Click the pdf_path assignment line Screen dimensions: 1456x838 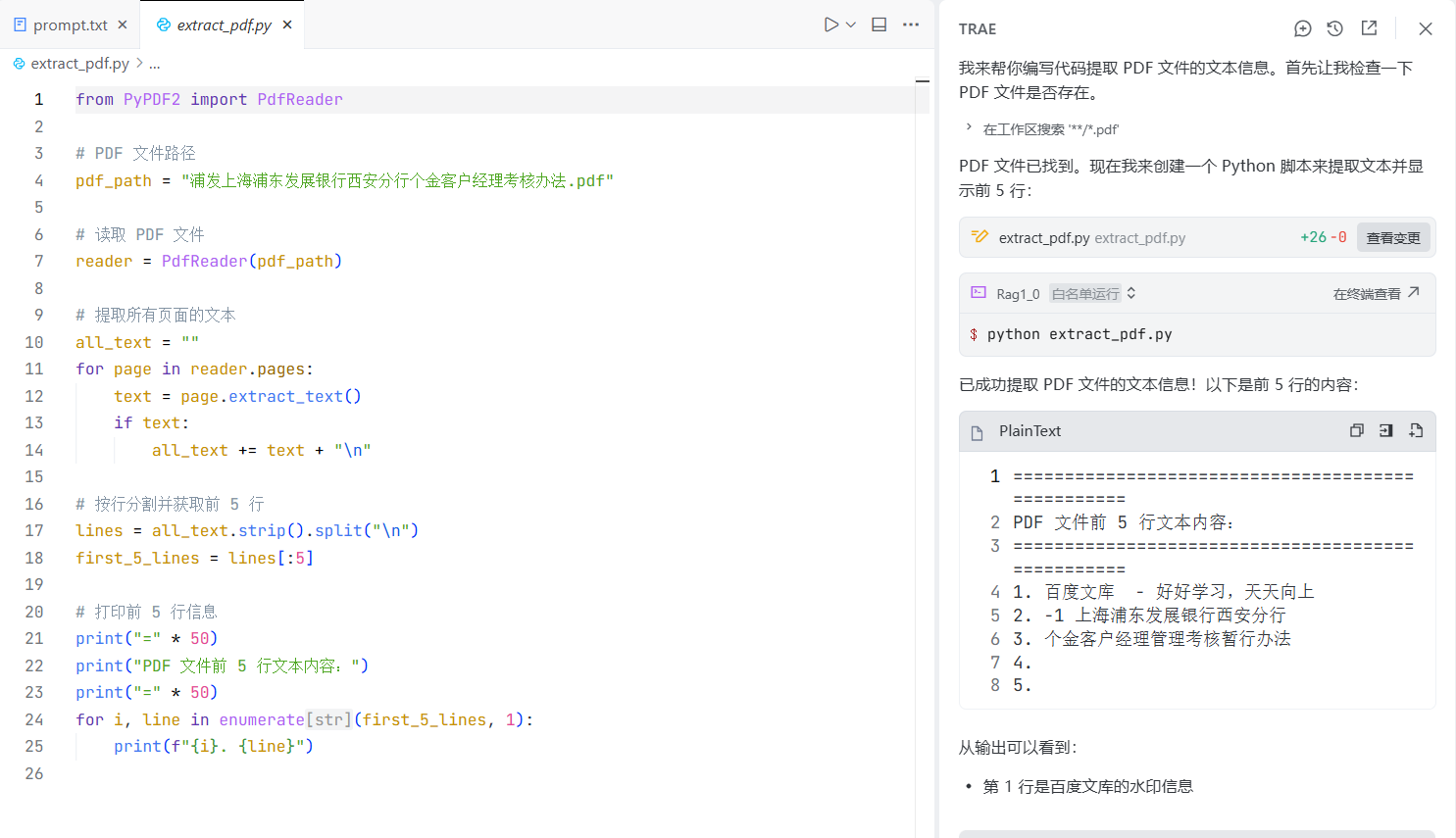[344, 180]
